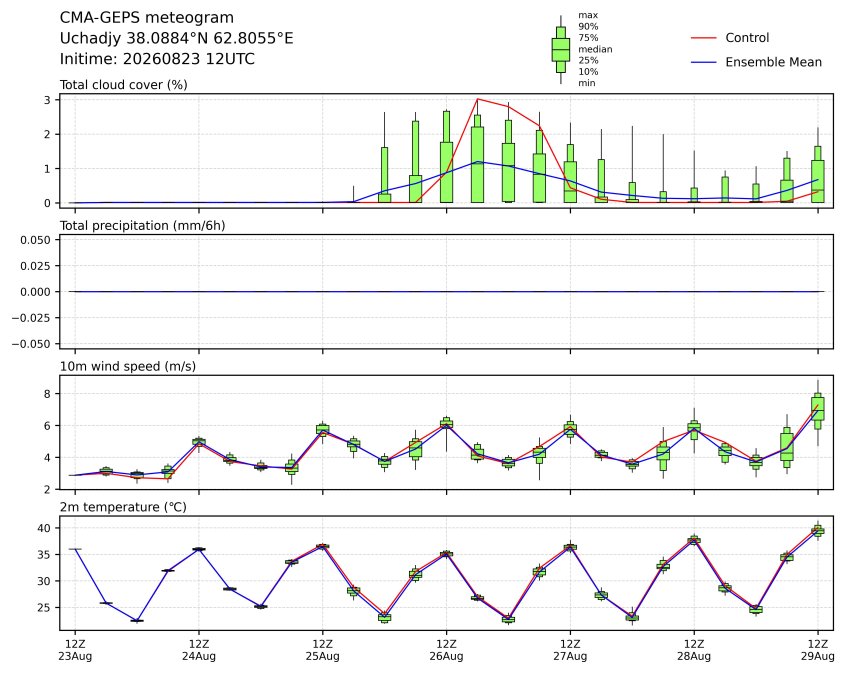This screenshot has width=846, height=673.
Task: Click the '10m wind speed (m/s)' panel title
Action: (128, 366)
